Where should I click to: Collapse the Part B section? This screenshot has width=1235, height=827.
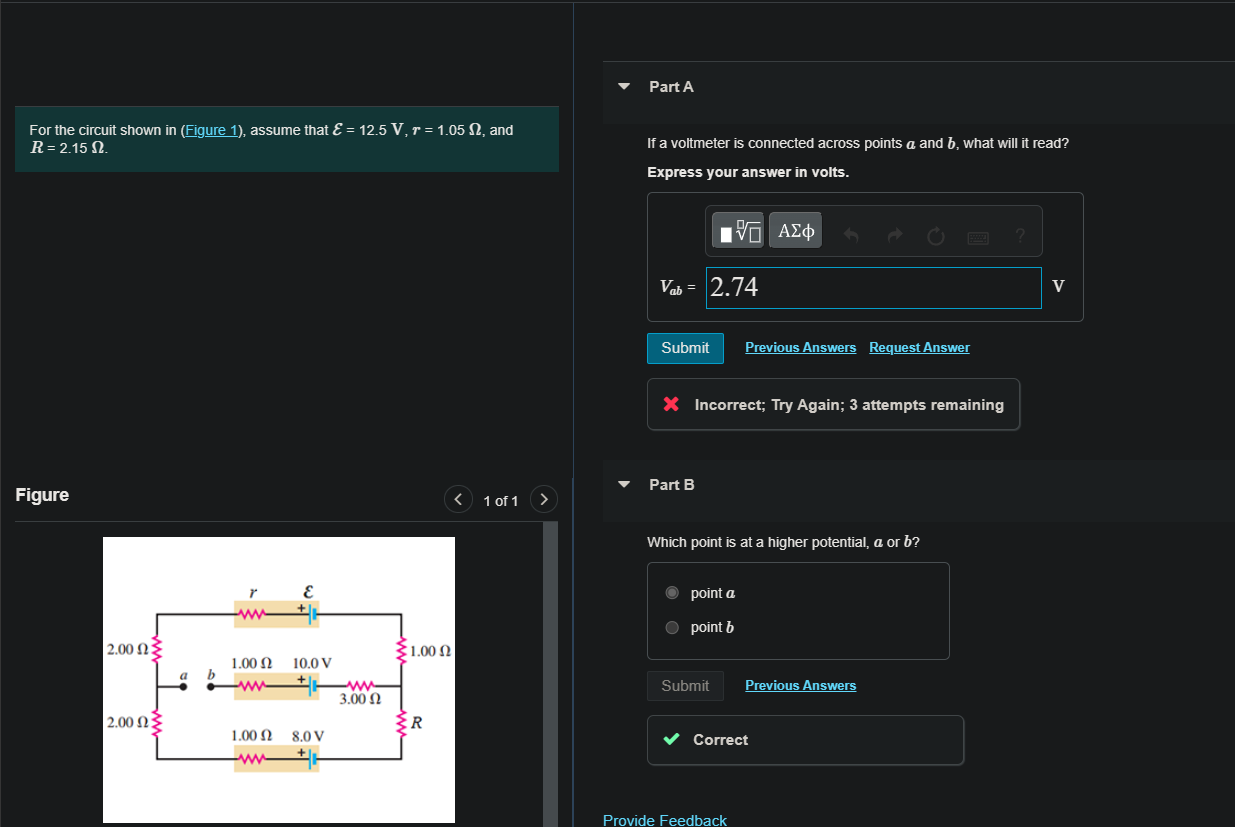(622, 484)
